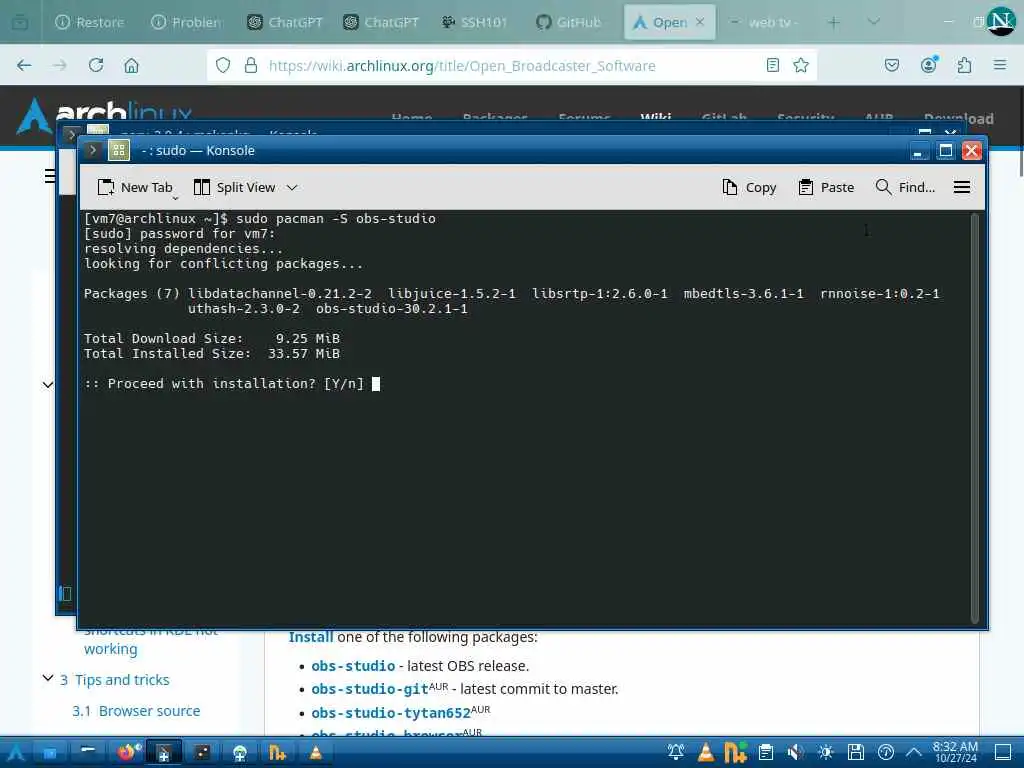Open a New Tab in Konsole
Screen dimensions: 1024x768
[135, 187]
